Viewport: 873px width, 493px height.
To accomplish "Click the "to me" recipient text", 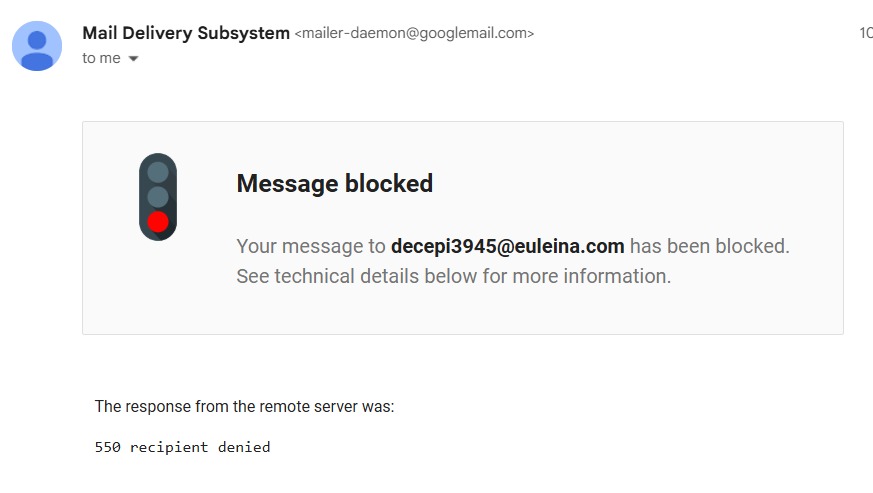I will pos(101,58).
